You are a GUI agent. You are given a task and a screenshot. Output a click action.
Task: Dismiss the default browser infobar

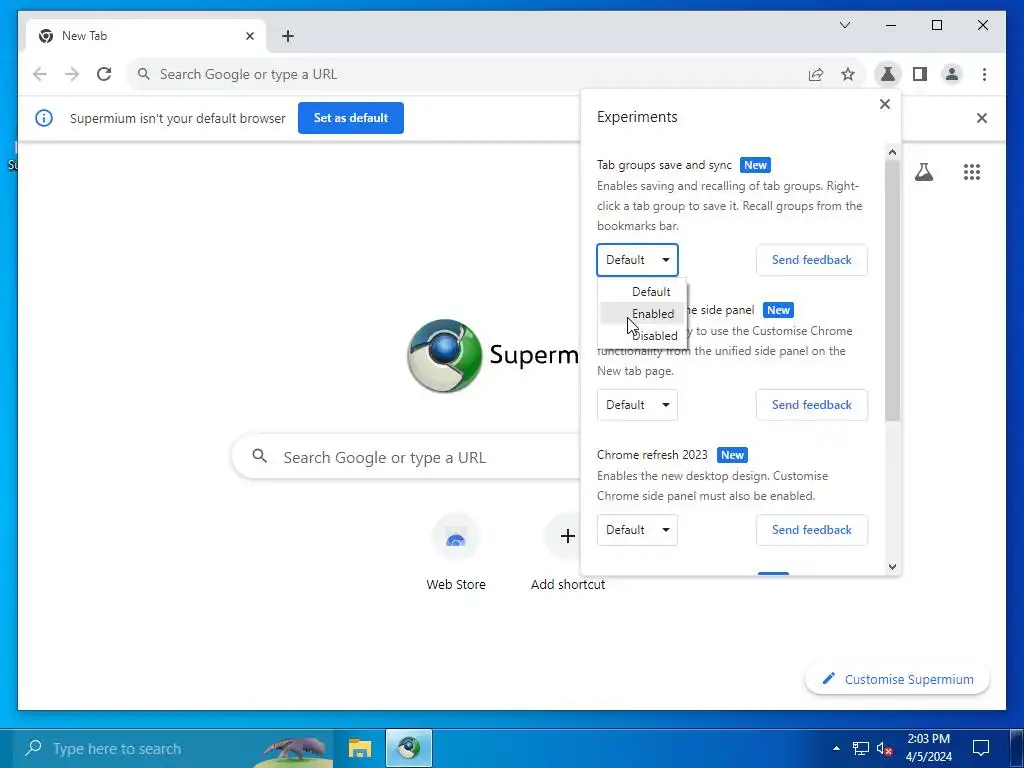coord(982,118)
